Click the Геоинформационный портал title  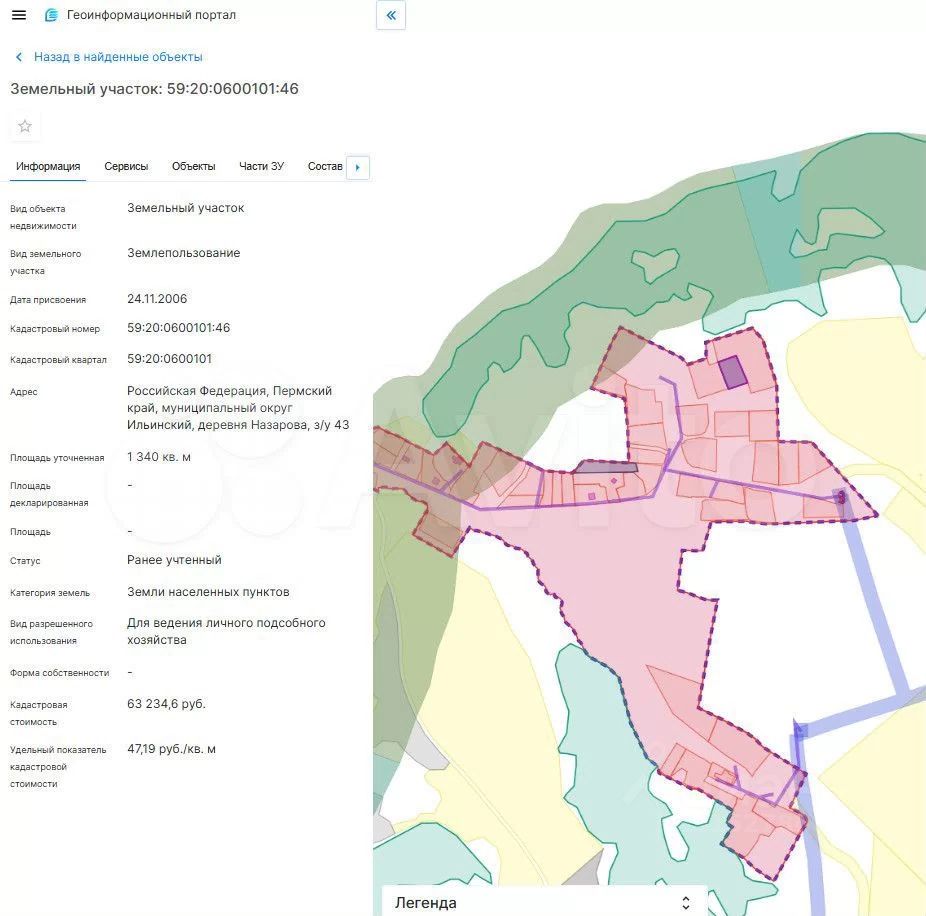[151, 15]
